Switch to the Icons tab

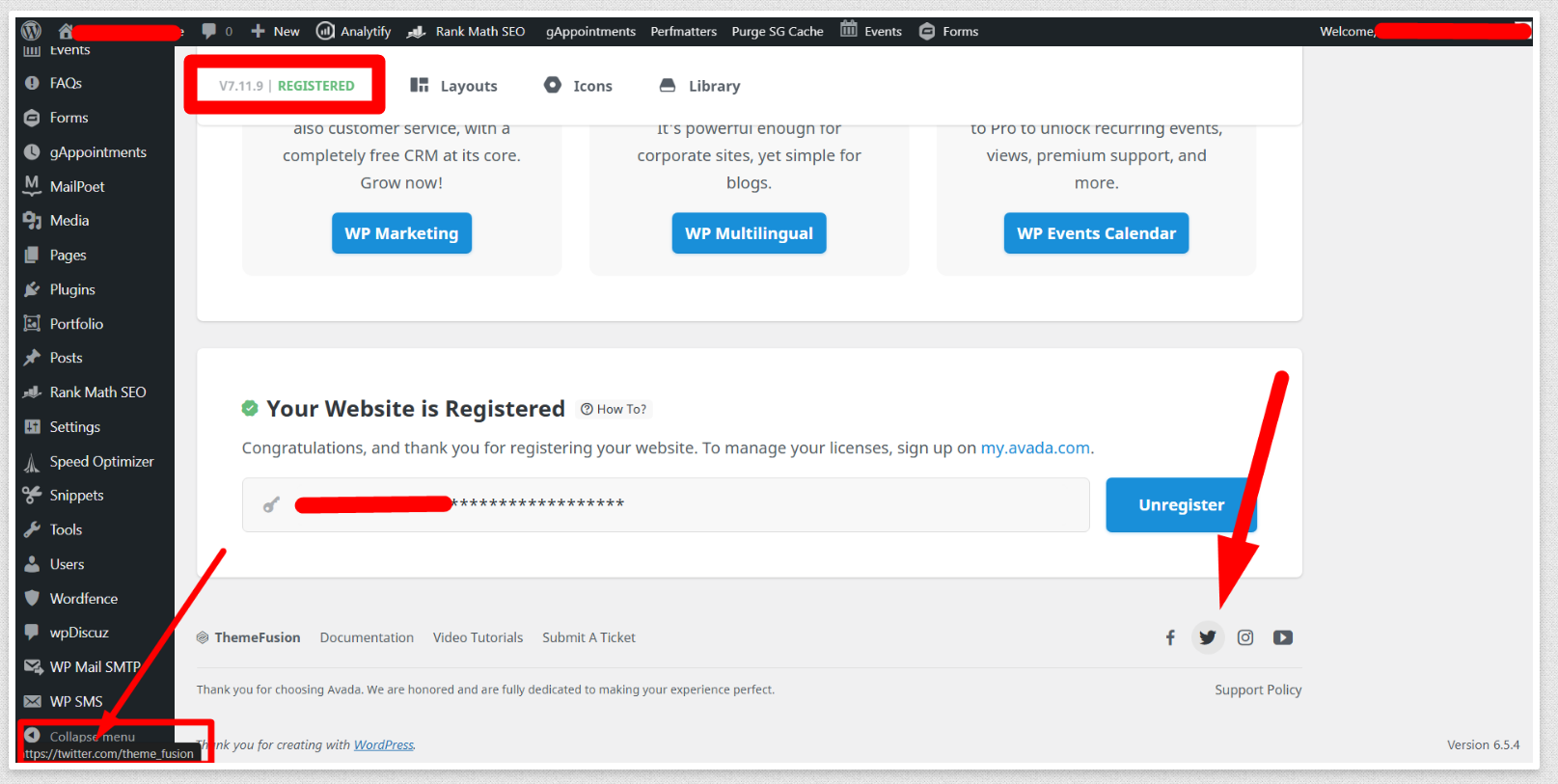tap(578, 86)
